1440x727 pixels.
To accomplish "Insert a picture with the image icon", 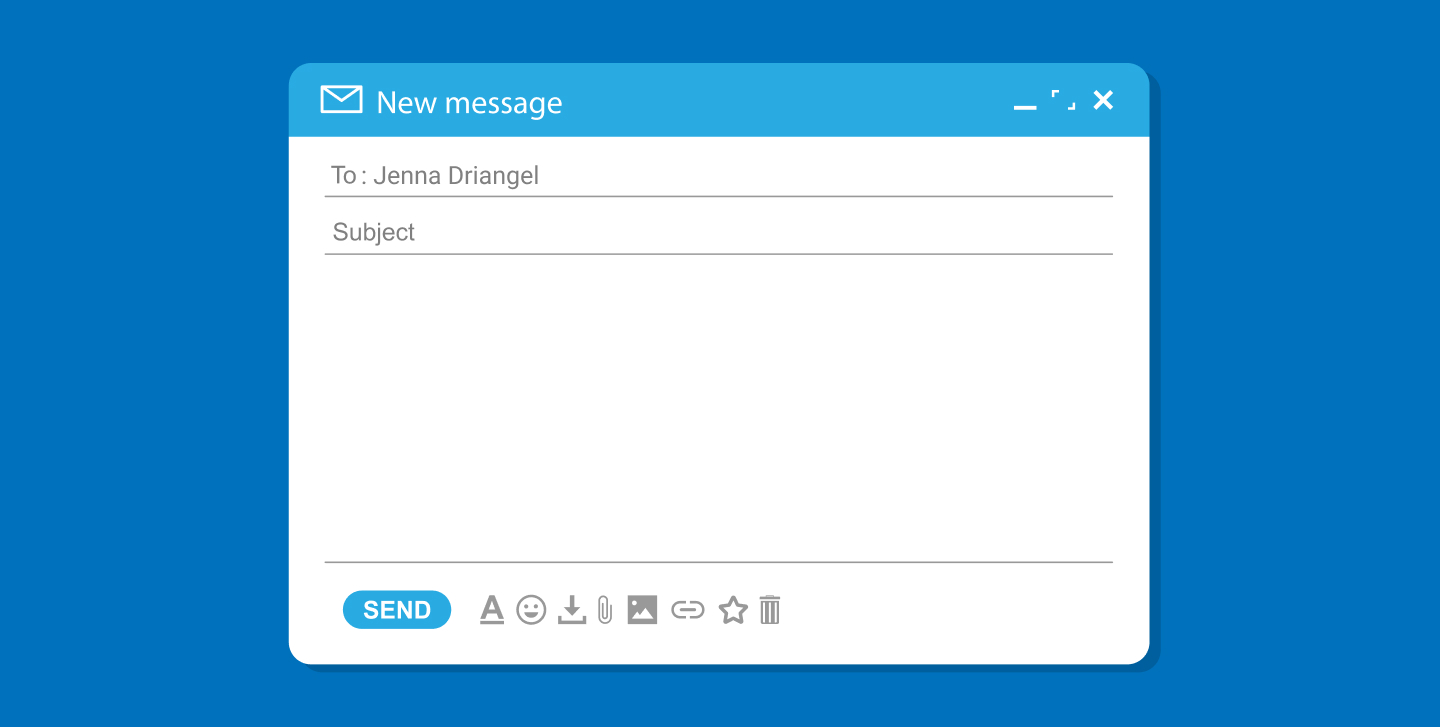I will (642, 609).
